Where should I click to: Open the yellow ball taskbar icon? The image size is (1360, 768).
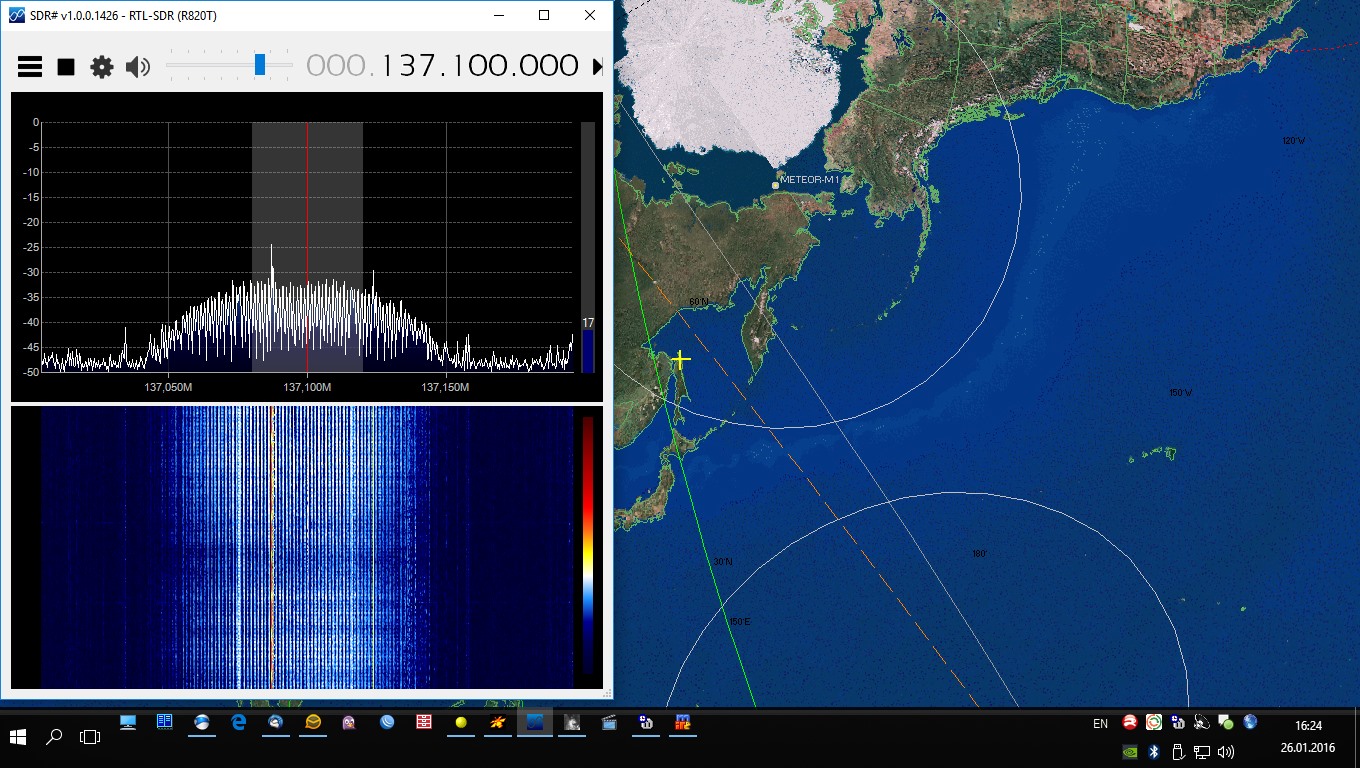pyautogui.click(x=461, y=722)
